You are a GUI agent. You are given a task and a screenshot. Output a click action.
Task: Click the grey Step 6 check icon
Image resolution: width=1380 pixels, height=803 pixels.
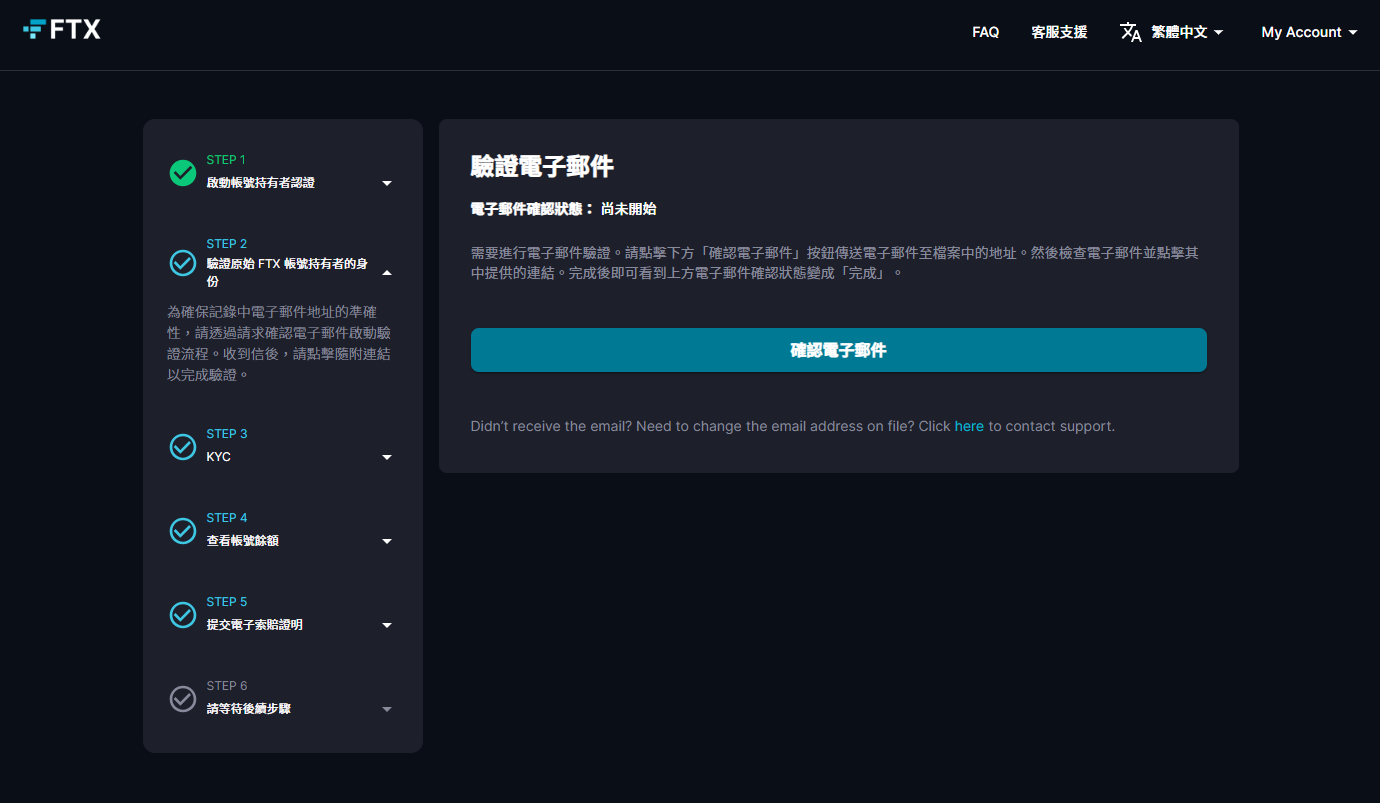click(183, 699)
